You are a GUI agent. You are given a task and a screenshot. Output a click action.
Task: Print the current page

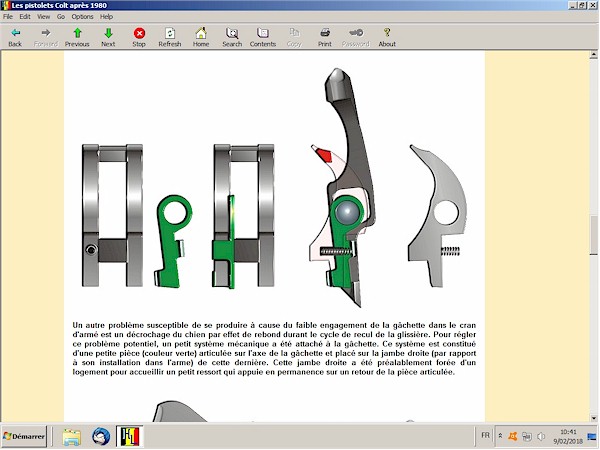coord(325,37)
